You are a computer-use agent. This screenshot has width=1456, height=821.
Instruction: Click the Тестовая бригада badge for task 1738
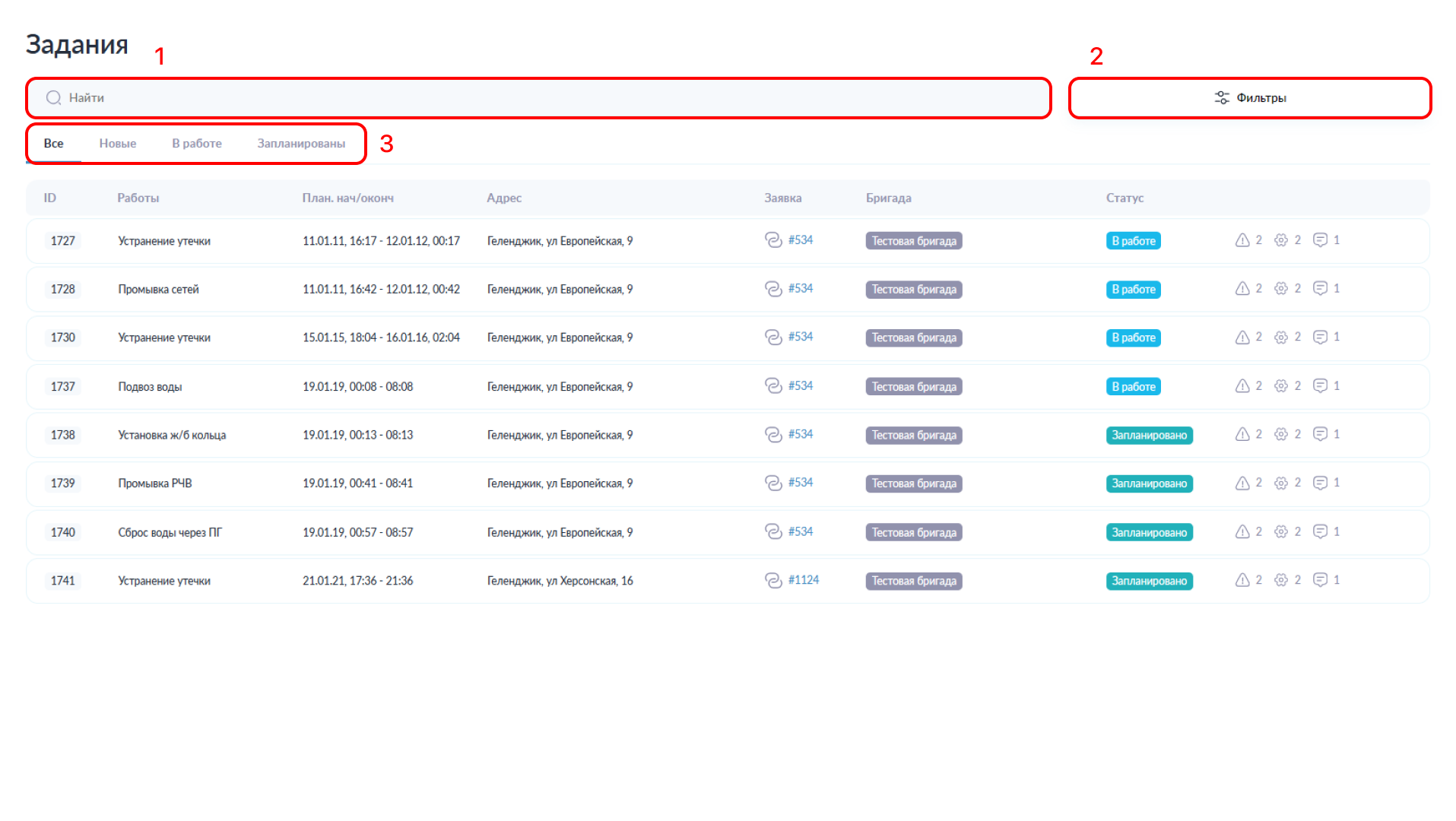tap(913, 436)
